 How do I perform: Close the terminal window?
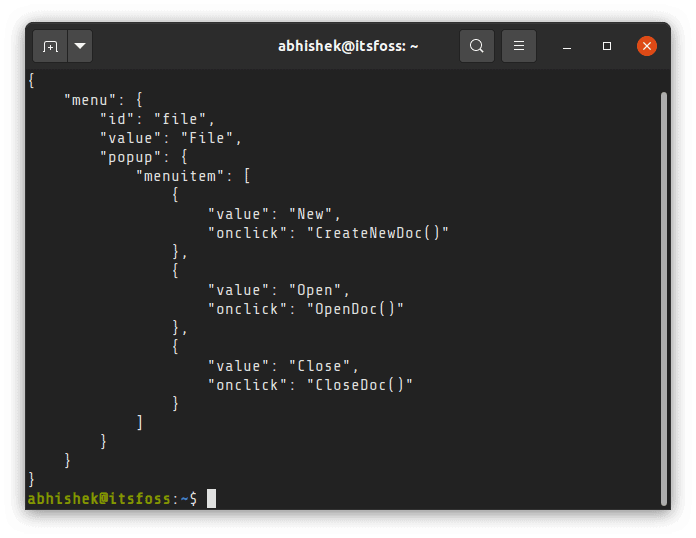[647, 46]
